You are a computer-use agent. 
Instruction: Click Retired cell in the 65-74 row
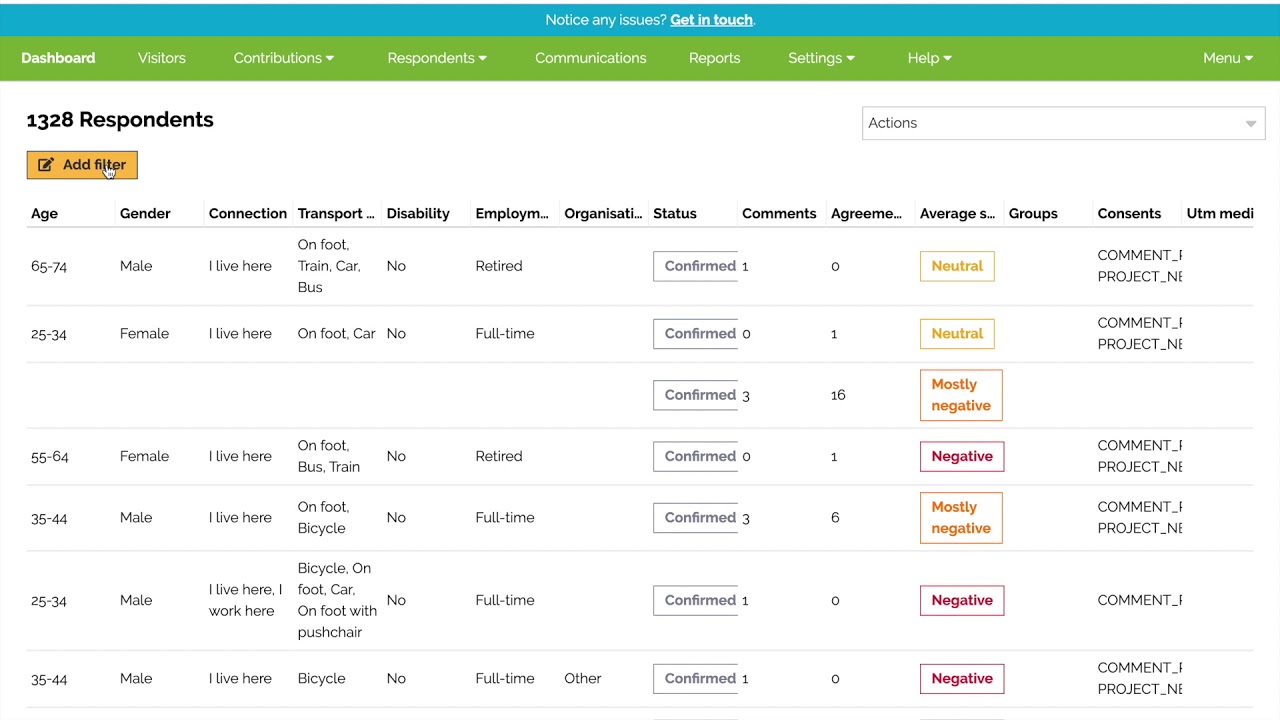coord(499,266)
